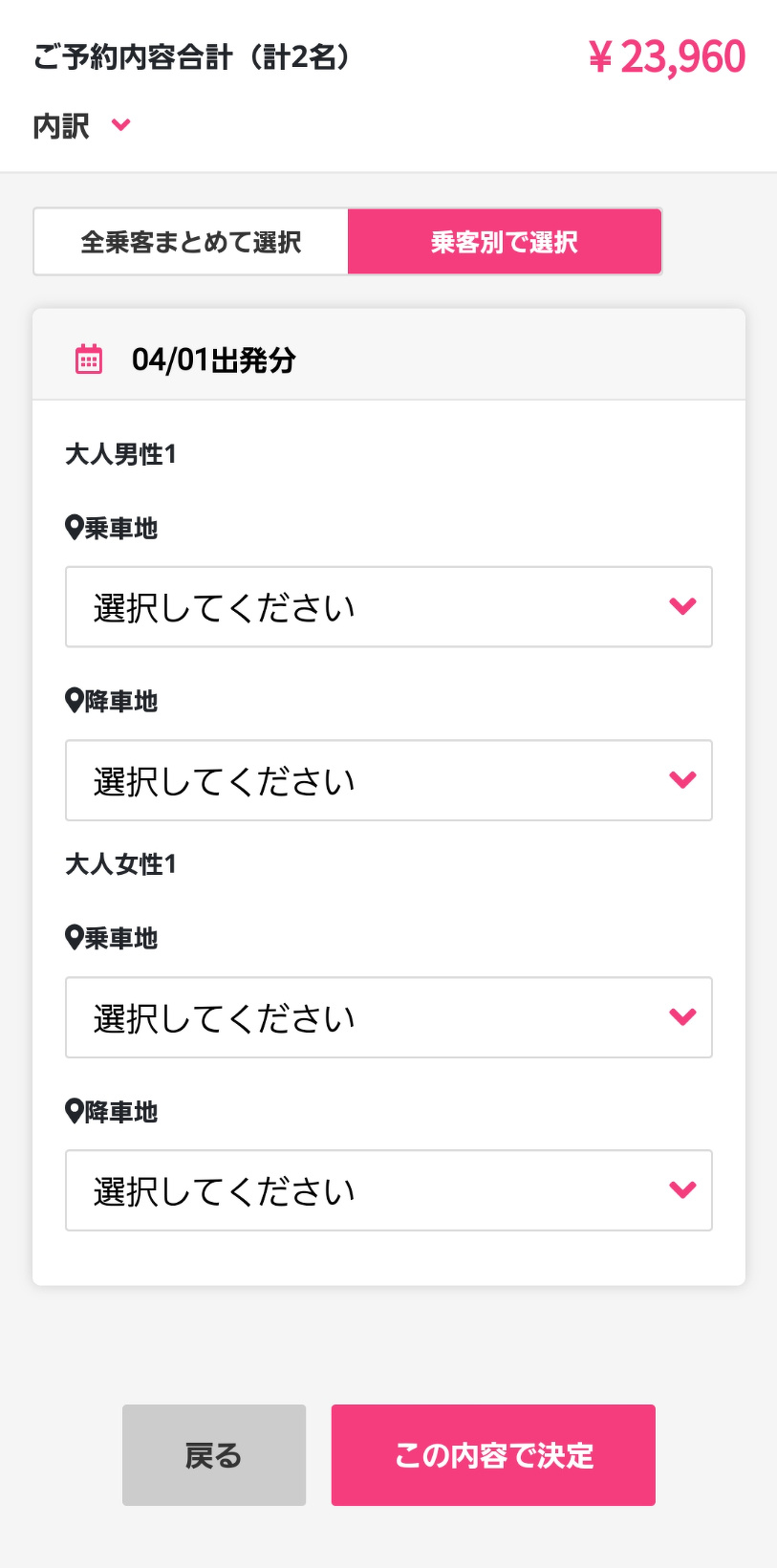Click map pin icon for 大人女性1 乗車地

click(x=75, y=938)
